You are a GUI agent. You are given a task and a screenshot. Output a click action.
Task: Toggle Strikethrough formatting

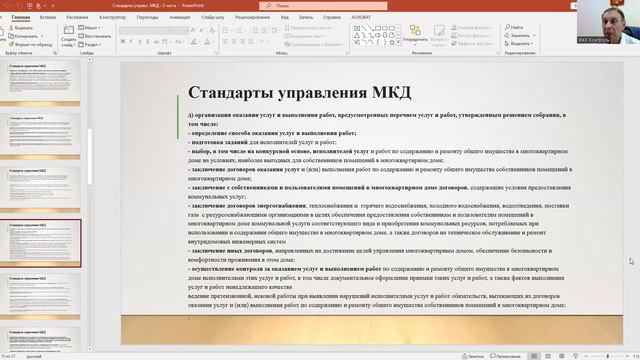[156, 42]
